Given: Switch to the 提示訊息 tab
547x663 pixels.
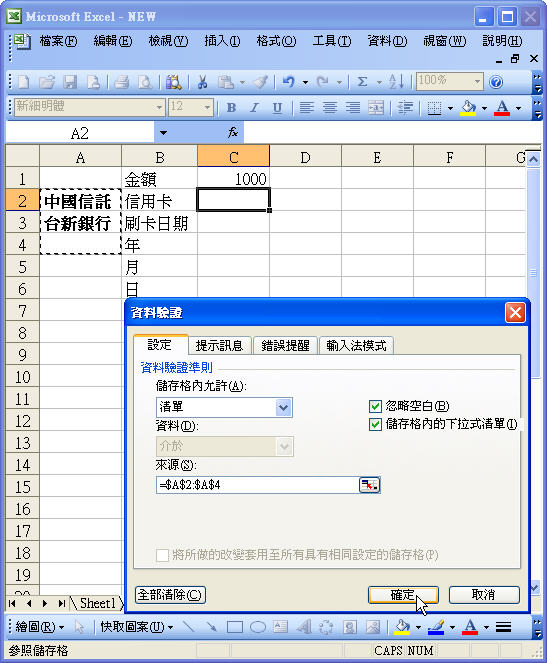Looking at the screenshot, I should 219,345.
